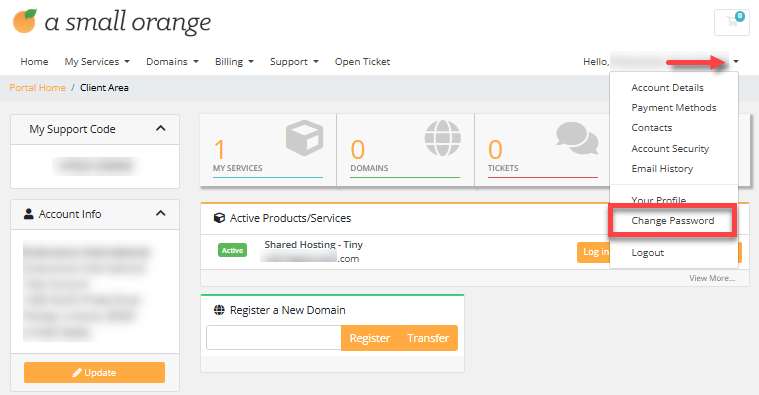Click the person icon beside Account Info

[29, 213]
